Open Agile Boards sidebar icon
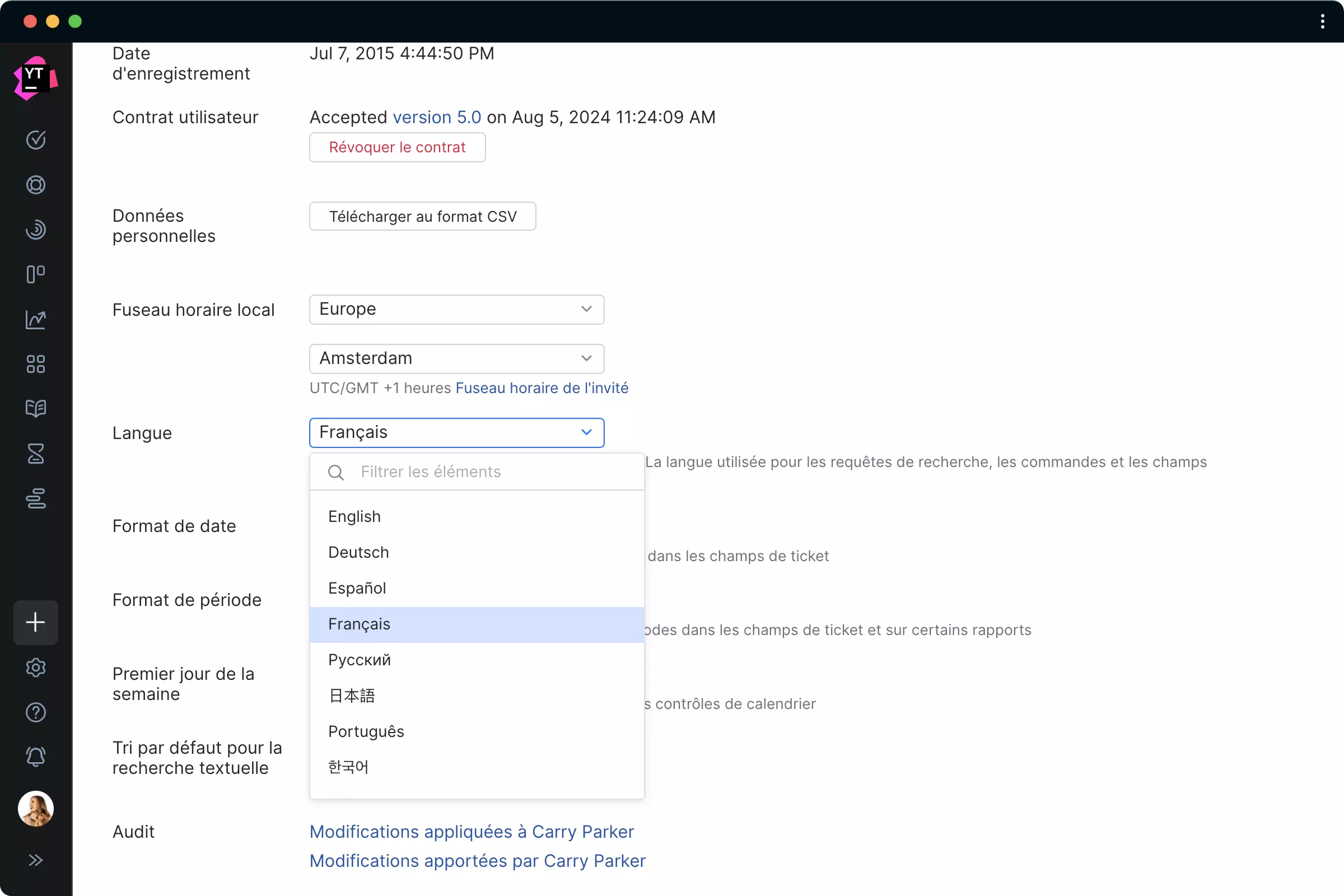The height and width of the screenshot is (896, 1344). pyautogui.click(x=35, y=274)
